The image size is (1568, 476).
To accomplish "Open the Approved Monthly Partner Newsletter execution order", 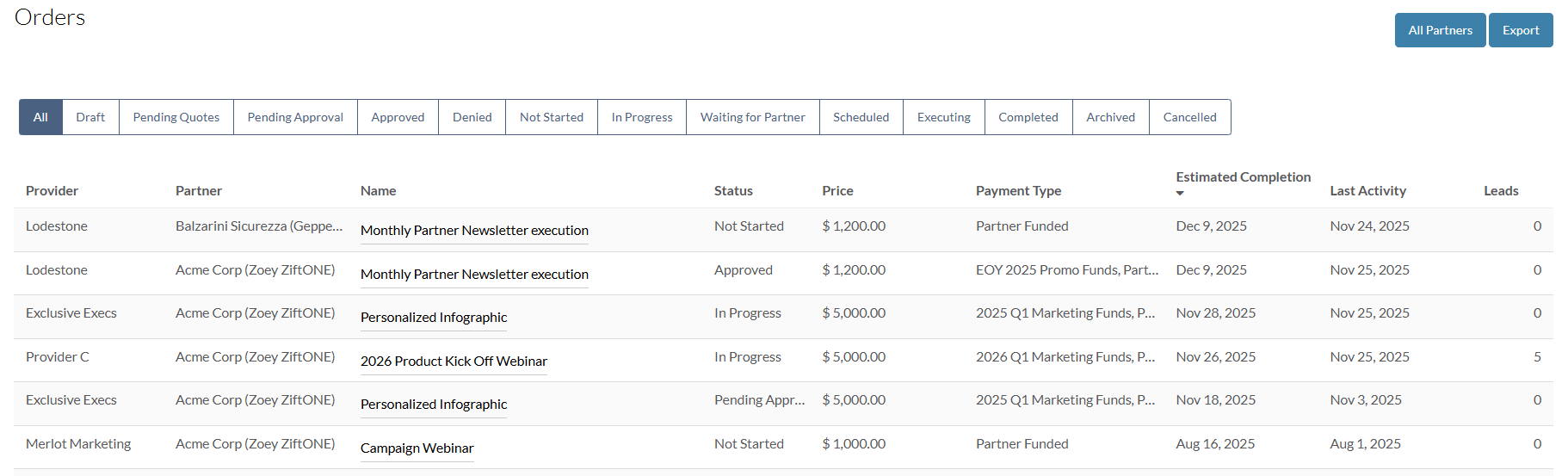I will point(474,275).
